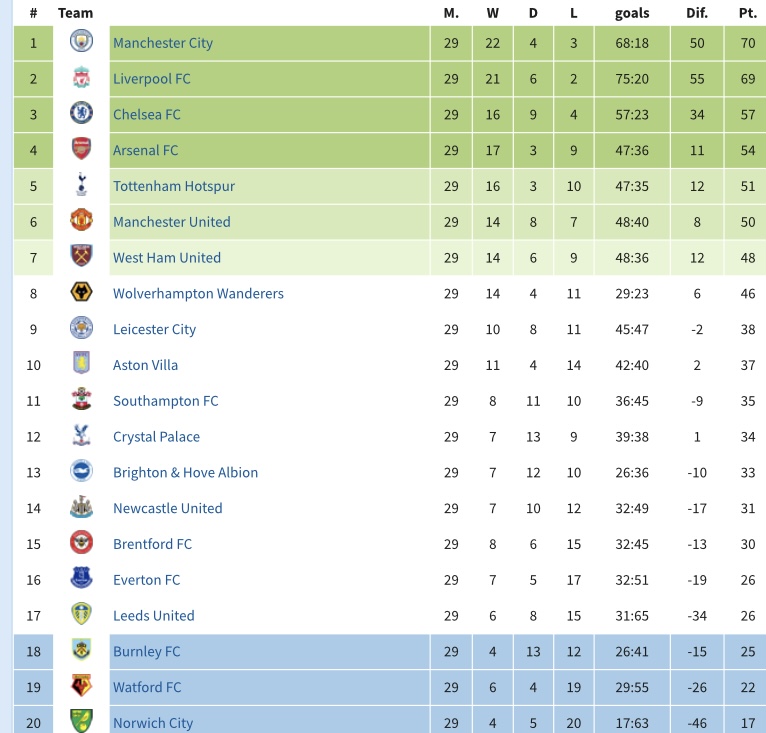Click the Pt. column header
Image resolution: width=766 pixels, height=733 pixels.
[x=747, y=13]
